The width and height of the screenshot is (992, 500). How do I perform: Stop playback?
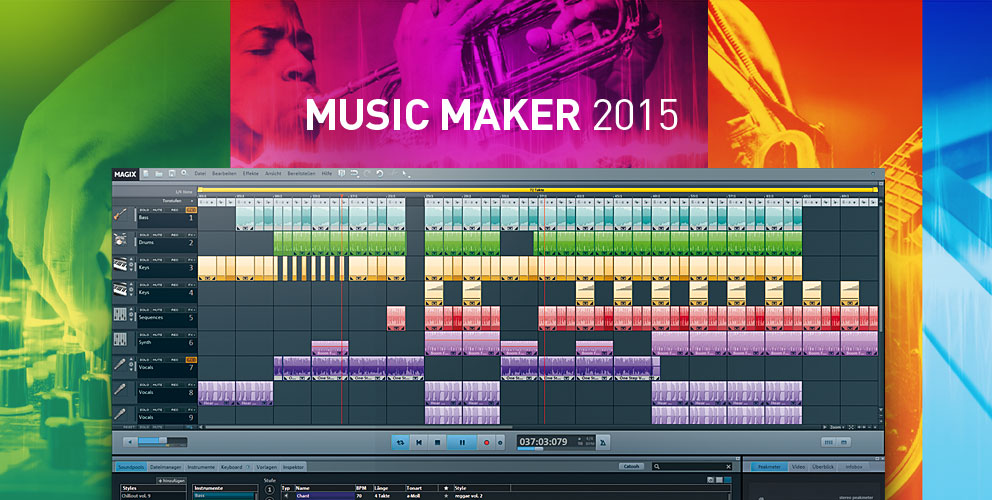(437, 442)
